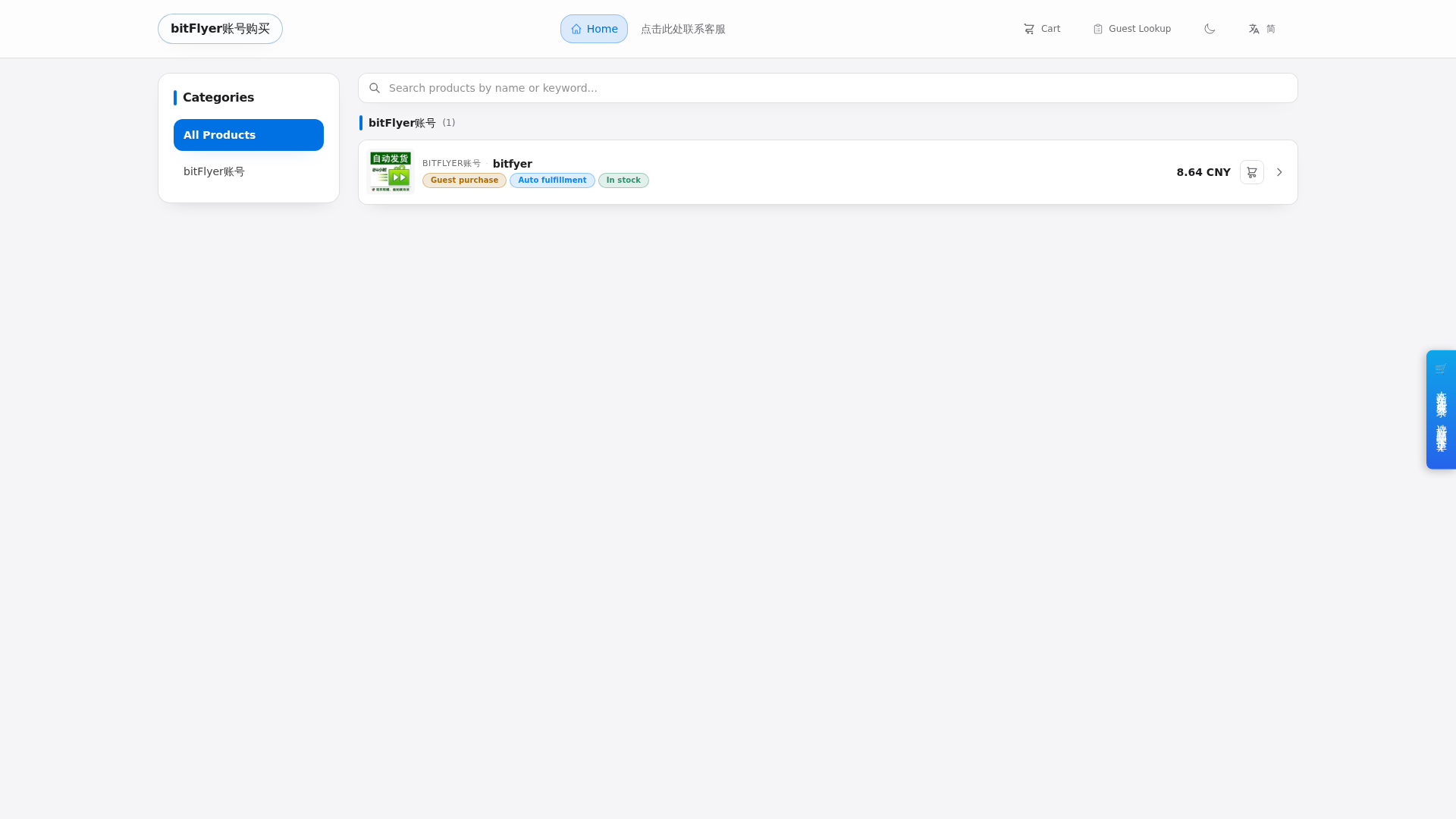Viewport: 1456px width, 819px height.
Task: Expand bitfyer product details with the chevron
Action: click(1279, 172)
